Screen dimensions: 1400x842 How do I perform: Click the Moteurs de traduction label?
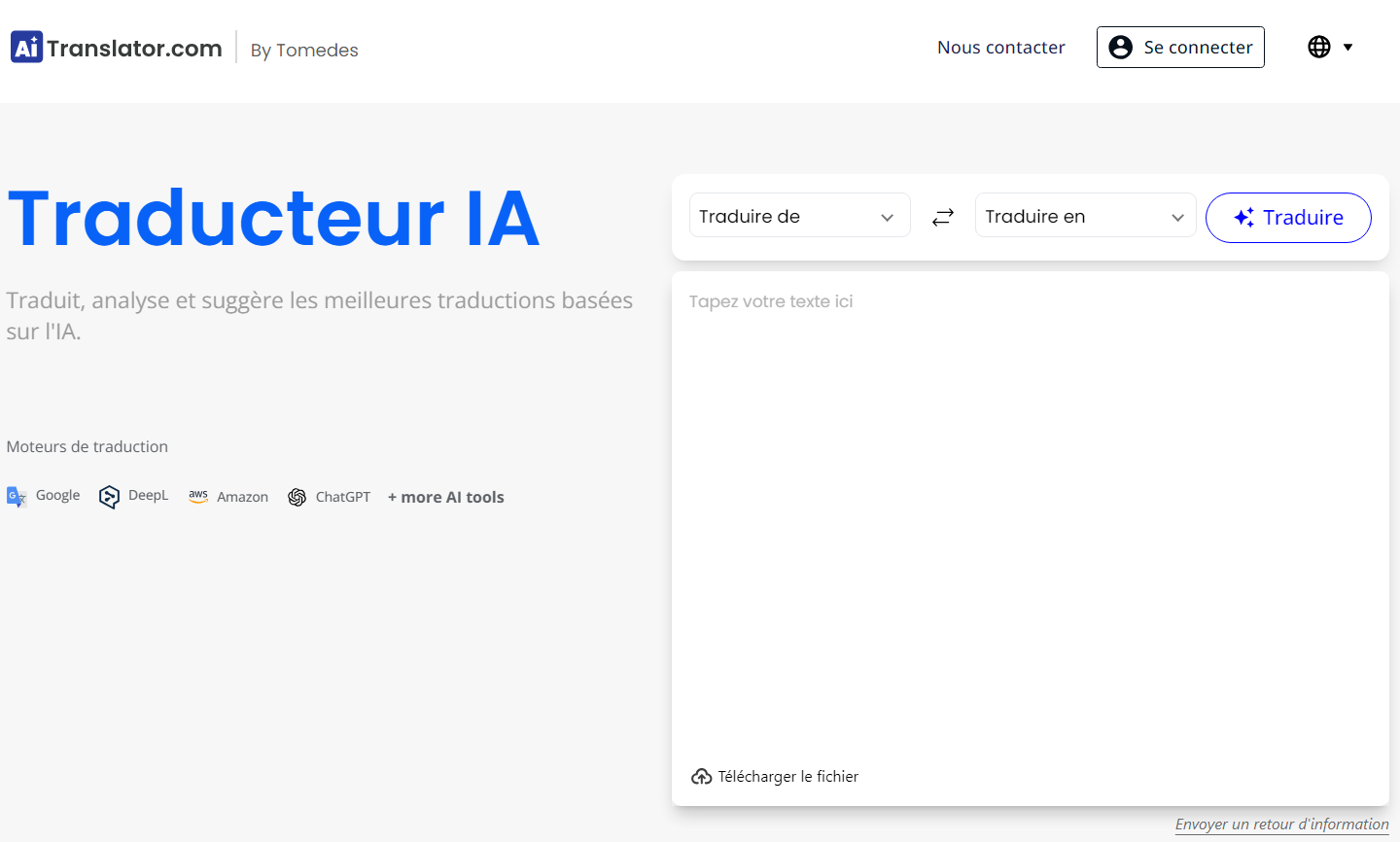pos(87,446)
